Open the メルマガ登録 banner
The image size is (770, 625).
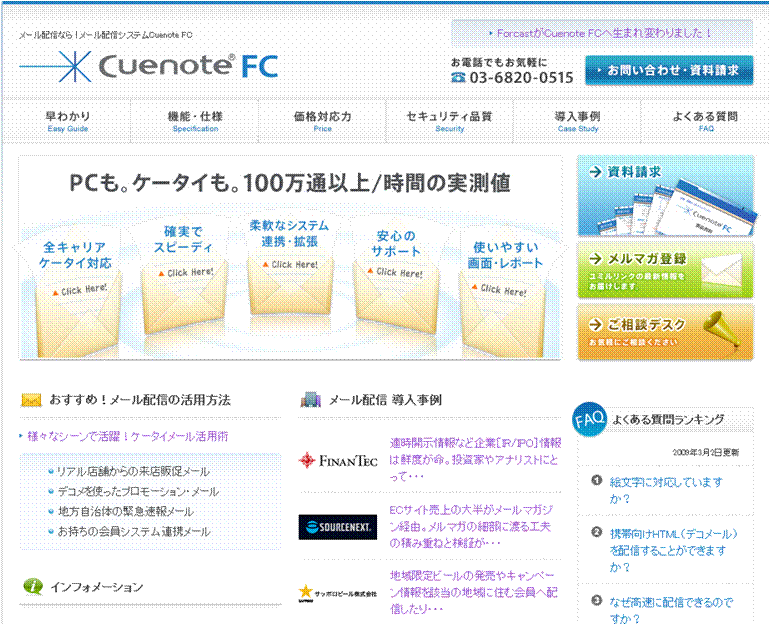point(666,271)
